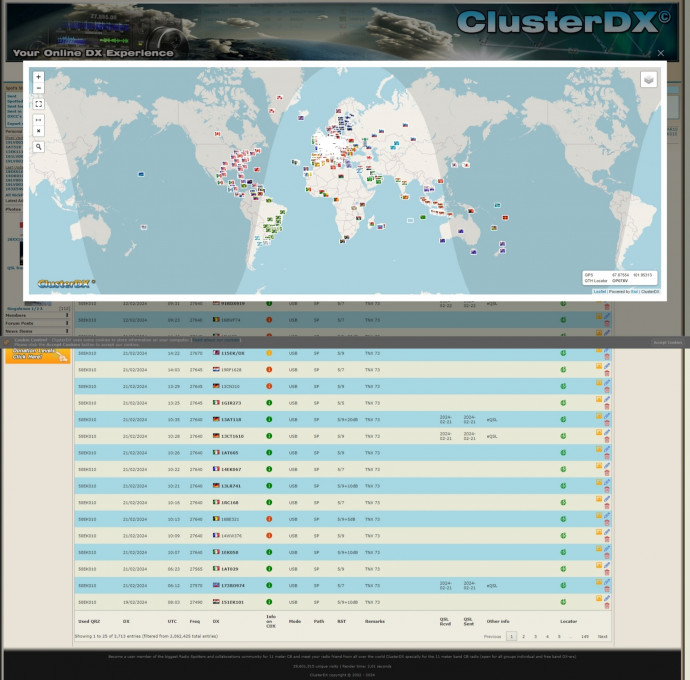Image resolution: width=690 pixels, height=680 pixels.
Task: Click the ClusterDX header banner logo
Action: 563,22
